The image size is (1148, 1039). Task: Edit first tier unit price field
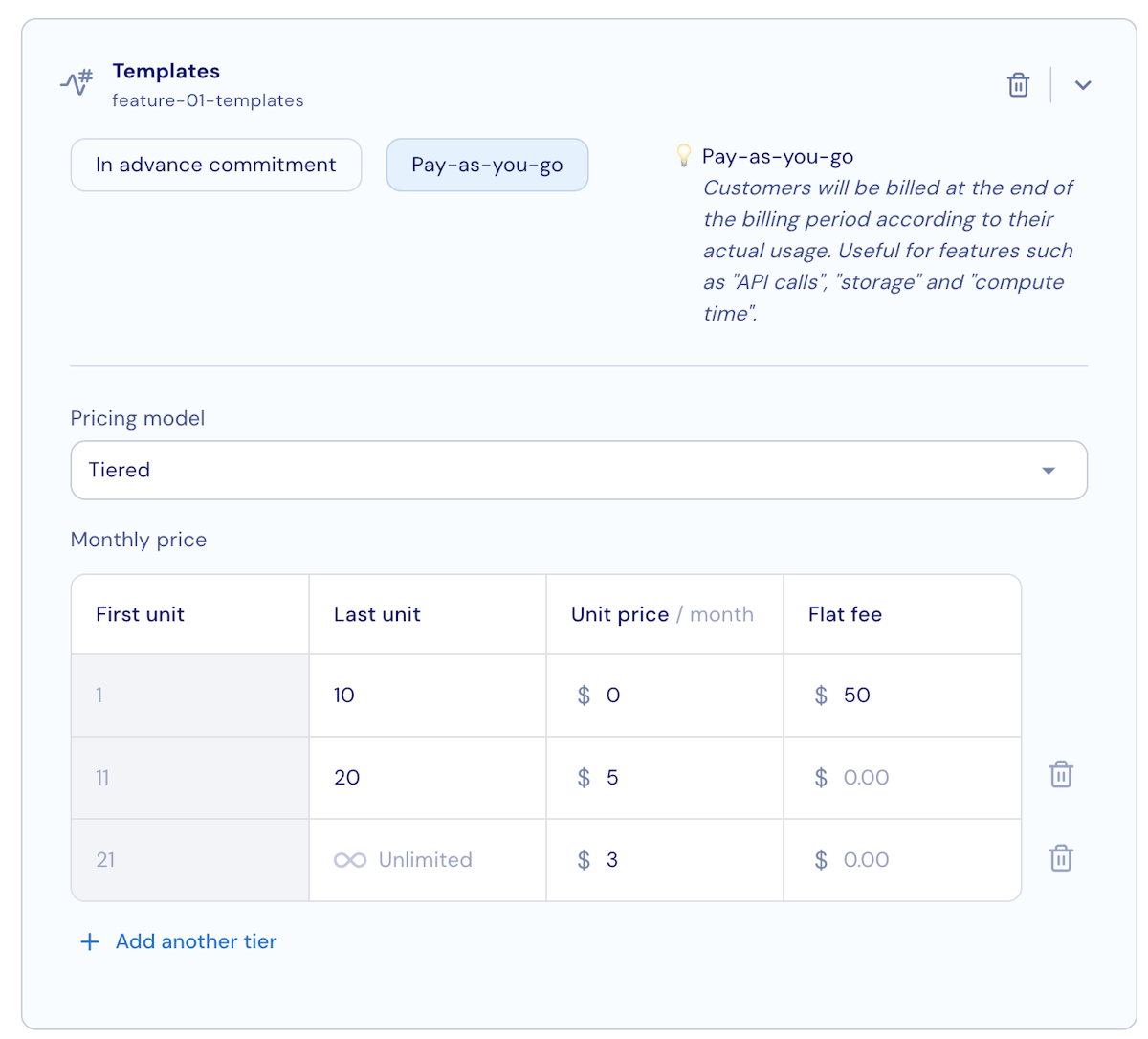point(665,696)
